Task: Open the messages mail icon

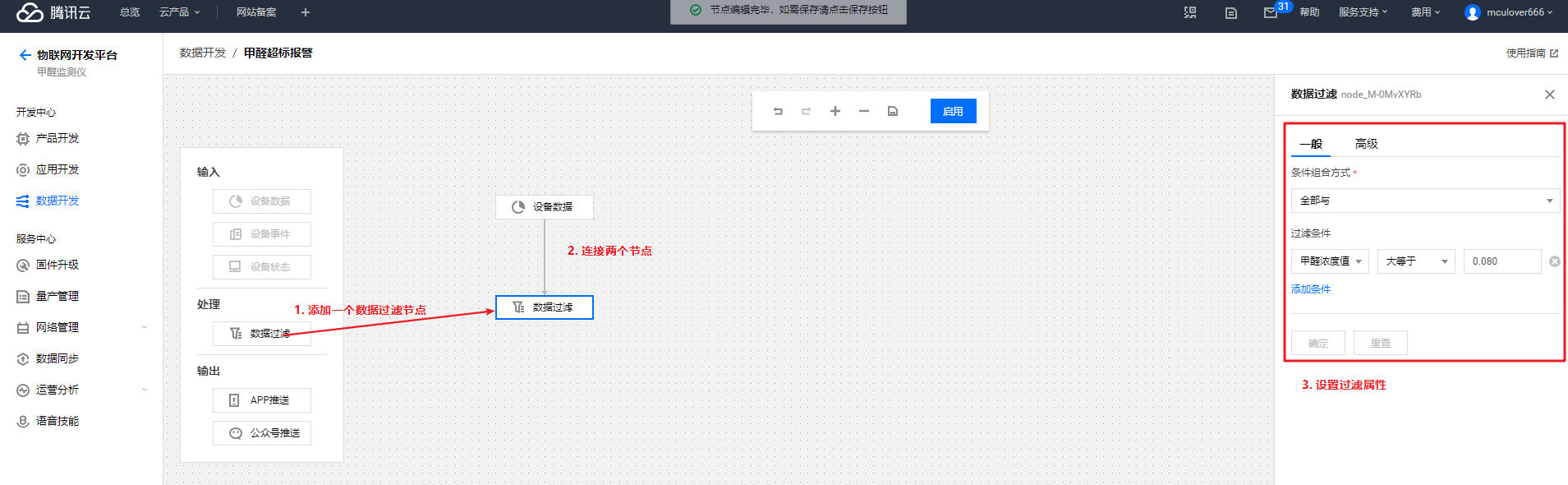Action: point(1270,12)
